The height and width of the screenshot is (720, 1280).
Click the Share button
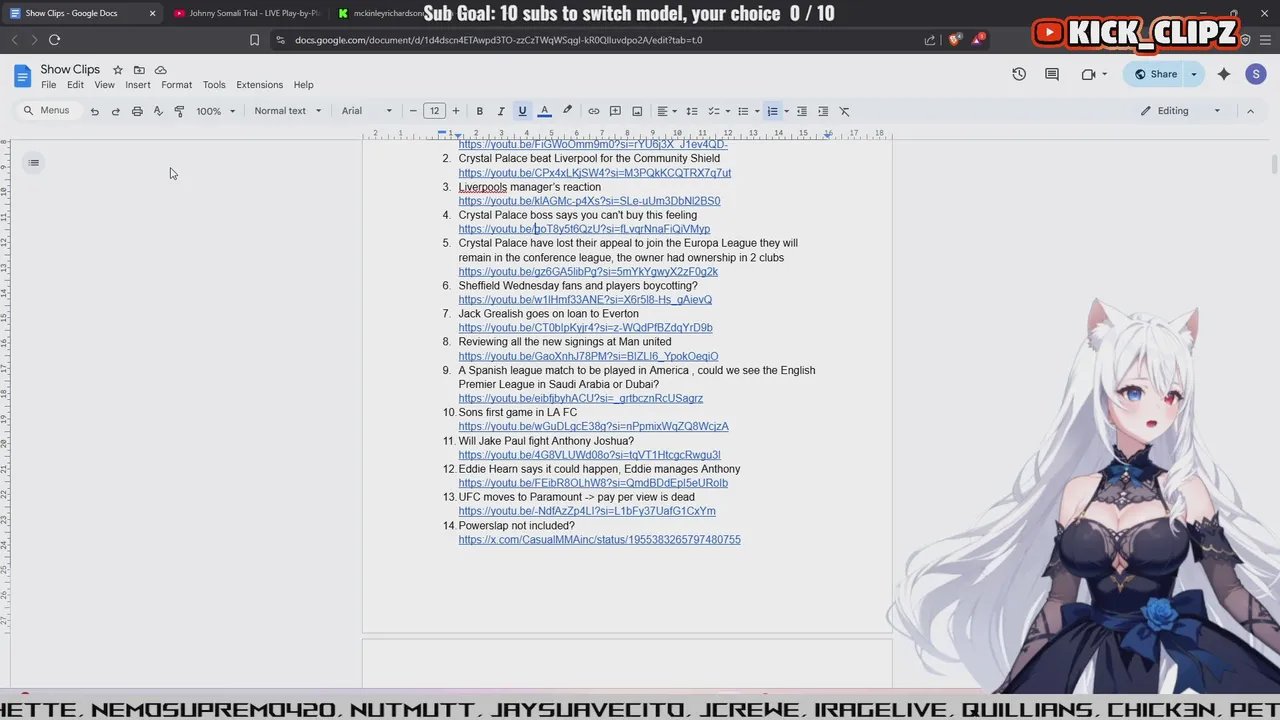tap(1155, 74)
